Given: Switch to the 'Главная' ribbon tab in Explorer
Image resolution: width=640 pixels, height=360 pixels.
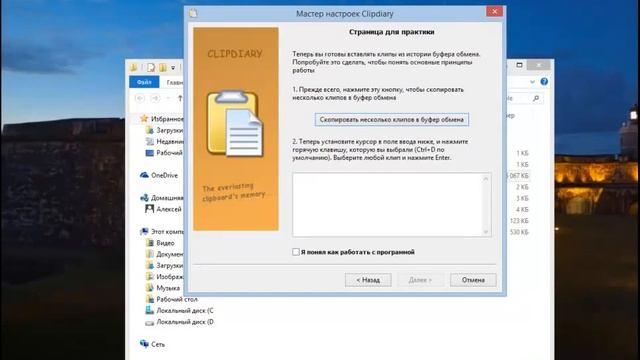Looking at the screenshot, I should [x=175, y=82].
